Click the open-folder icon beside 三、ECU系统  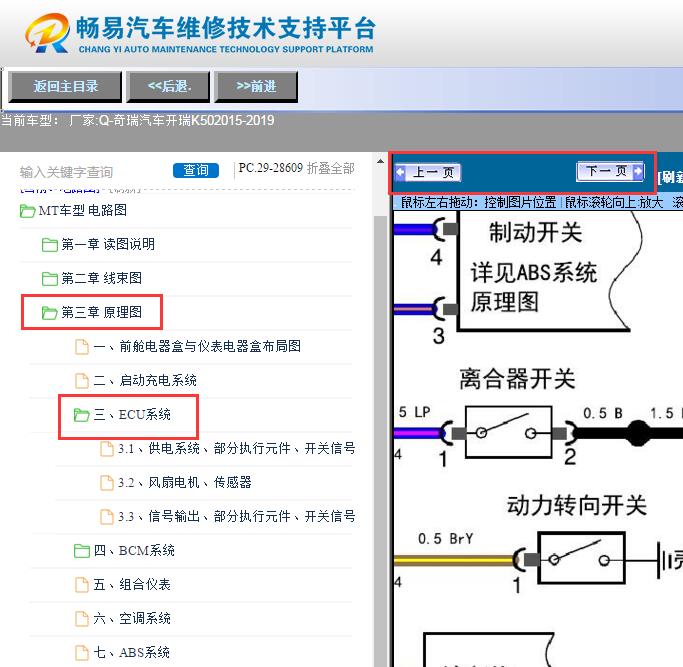click(x=81, y=415)
